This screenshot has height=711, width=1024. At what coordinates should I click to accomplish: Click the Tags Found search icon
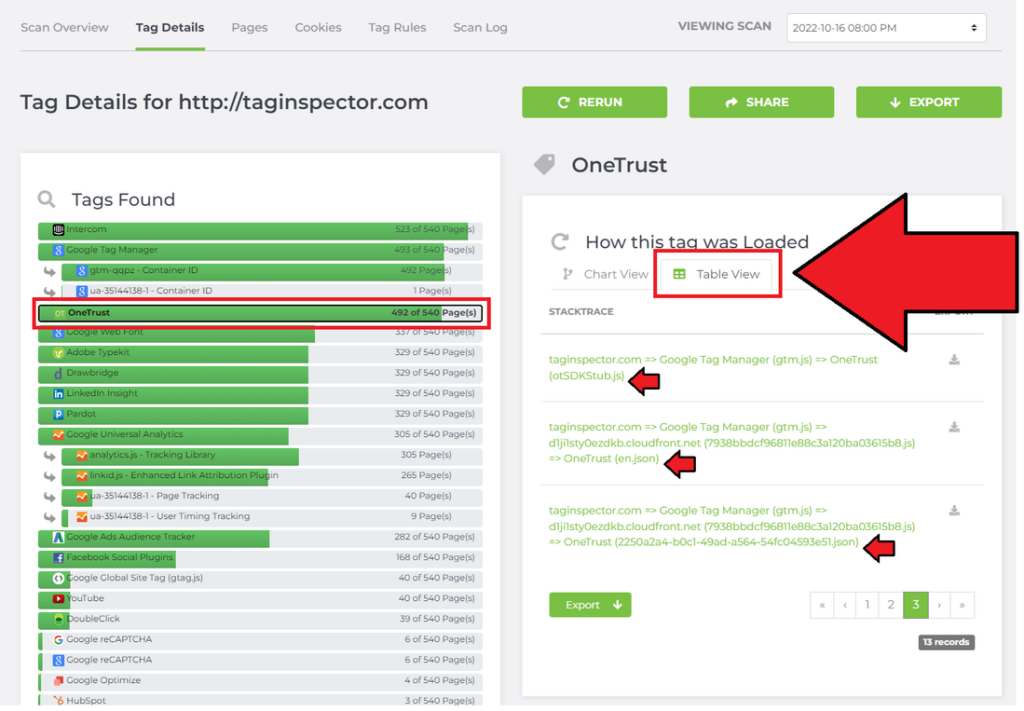(46, 199)
